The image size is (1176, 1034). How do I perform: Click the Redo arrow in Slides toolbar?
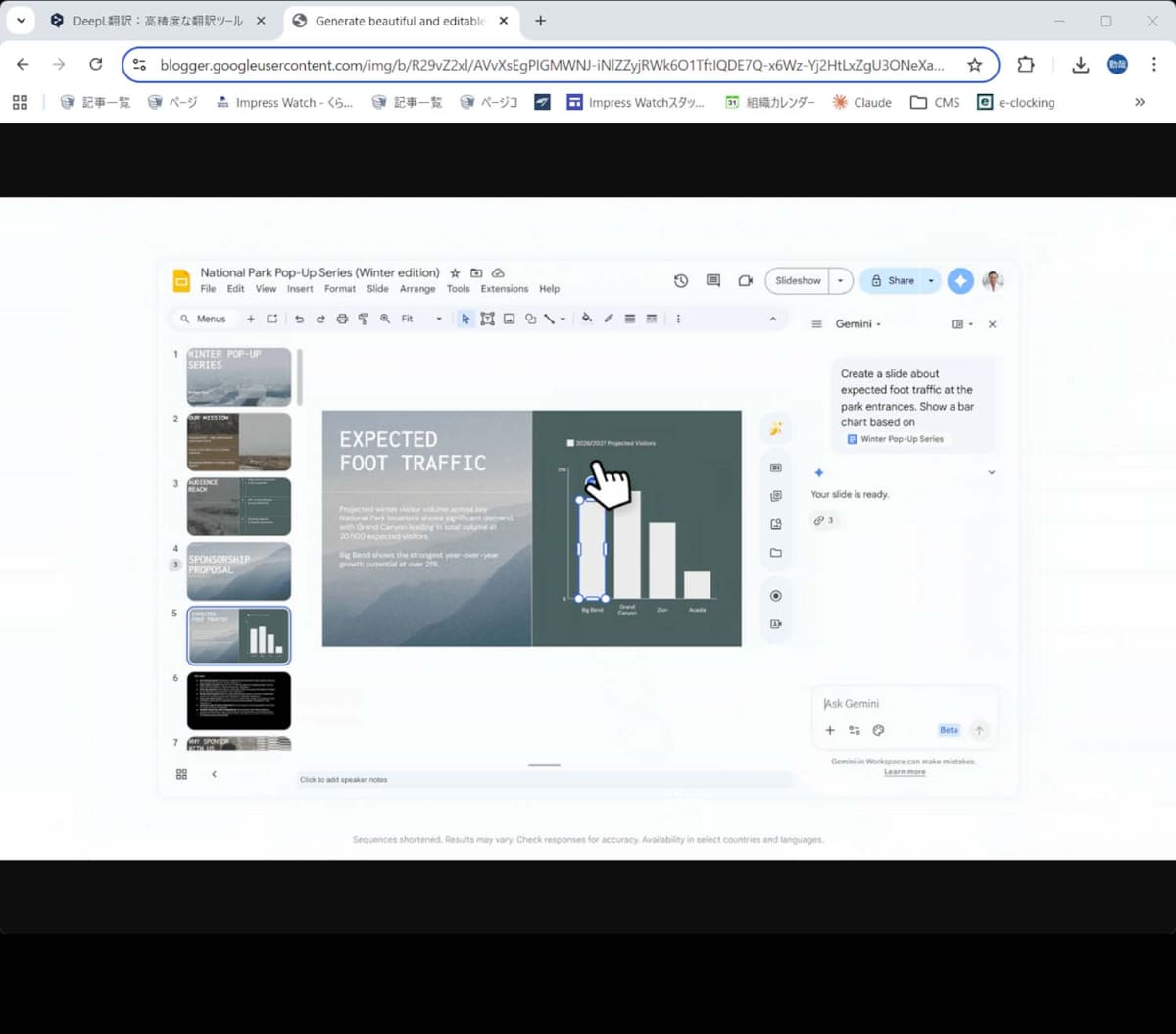point(320,319)
